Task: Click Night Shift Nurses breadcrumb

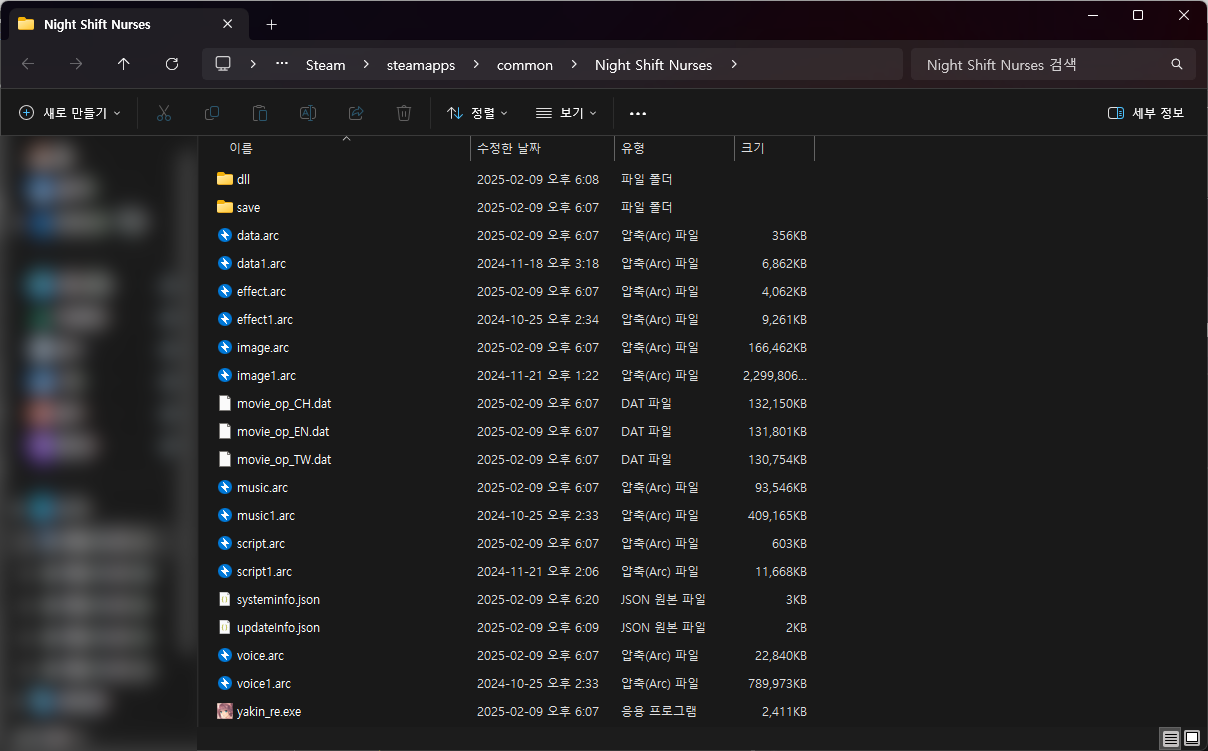Action: (653, 65)
